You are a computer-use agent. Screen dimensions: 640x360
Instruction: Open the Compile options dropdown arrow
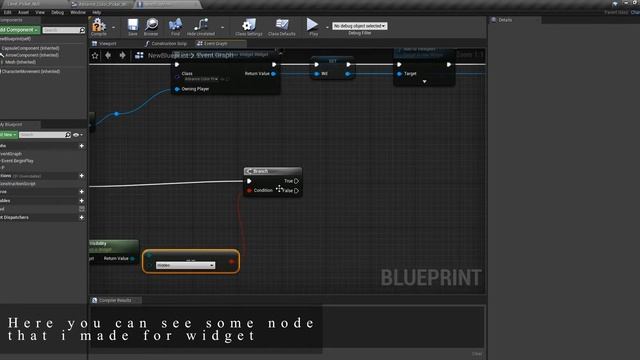click(113, 28)
